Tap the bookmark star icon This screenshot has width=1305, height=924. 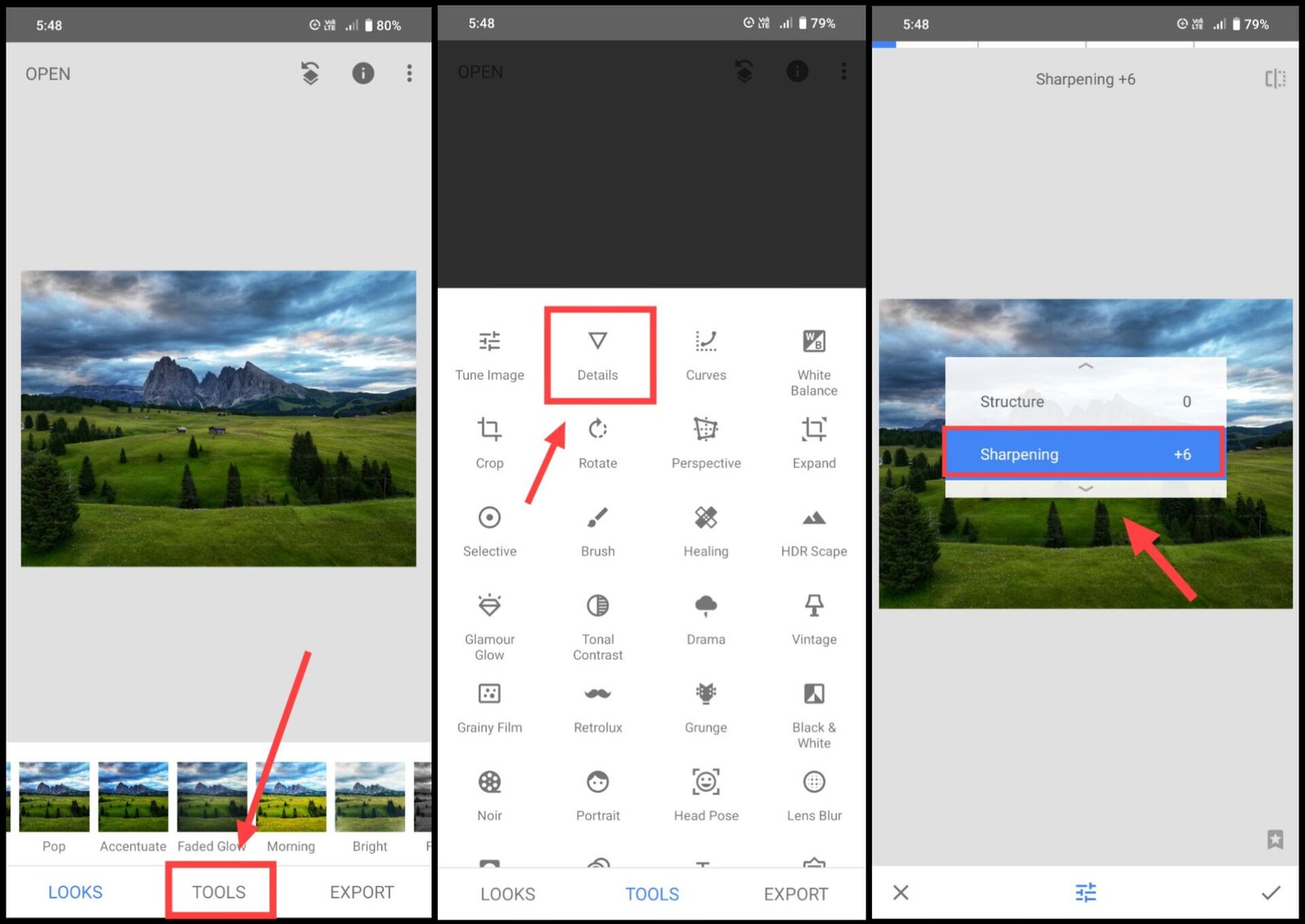pos(1276,839)
